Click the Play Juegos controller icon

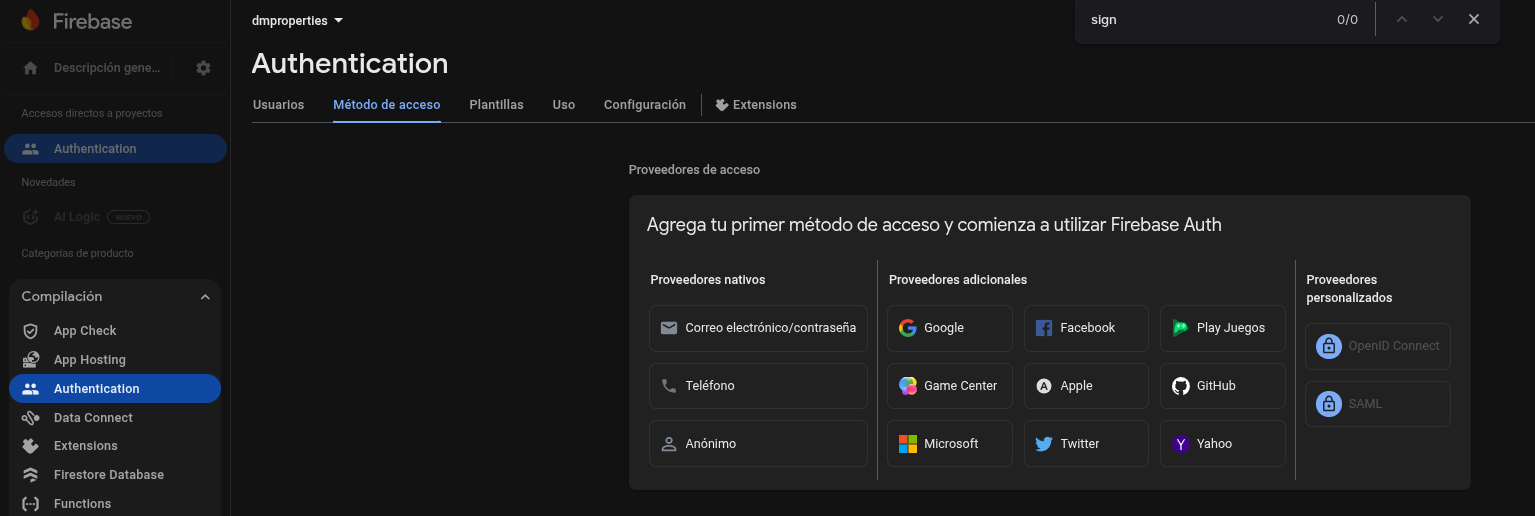click(1181, 328)
